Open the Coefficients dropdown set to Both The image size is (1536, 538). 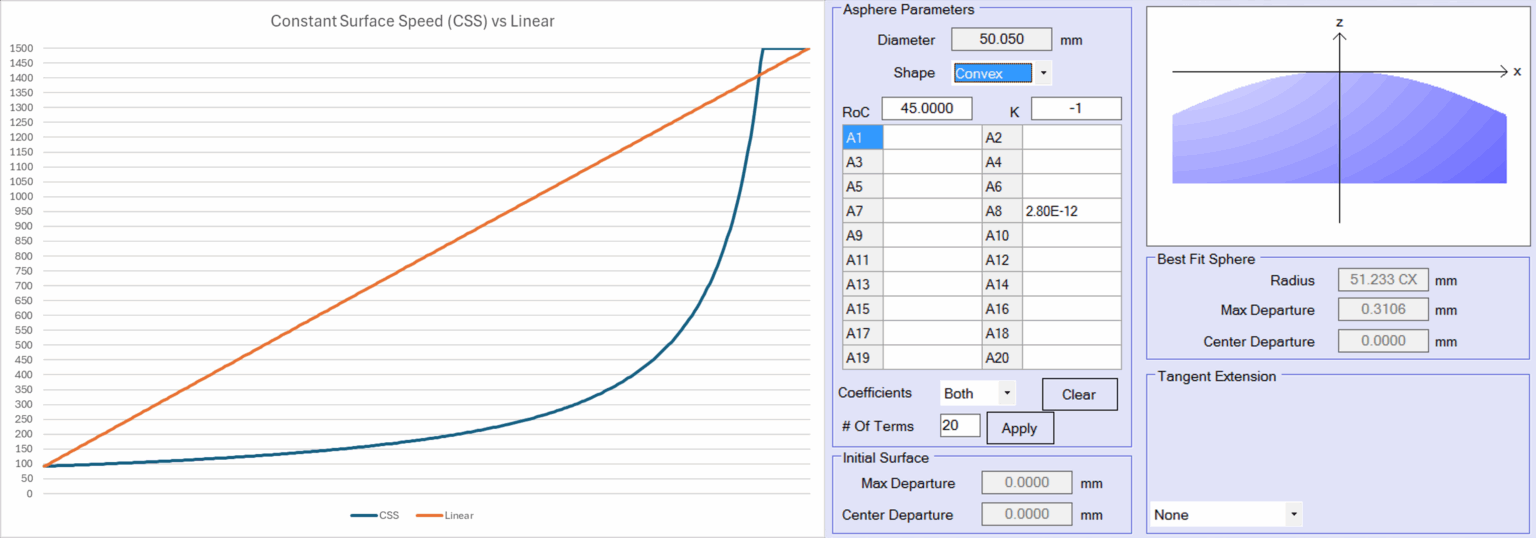pos(978,394)
